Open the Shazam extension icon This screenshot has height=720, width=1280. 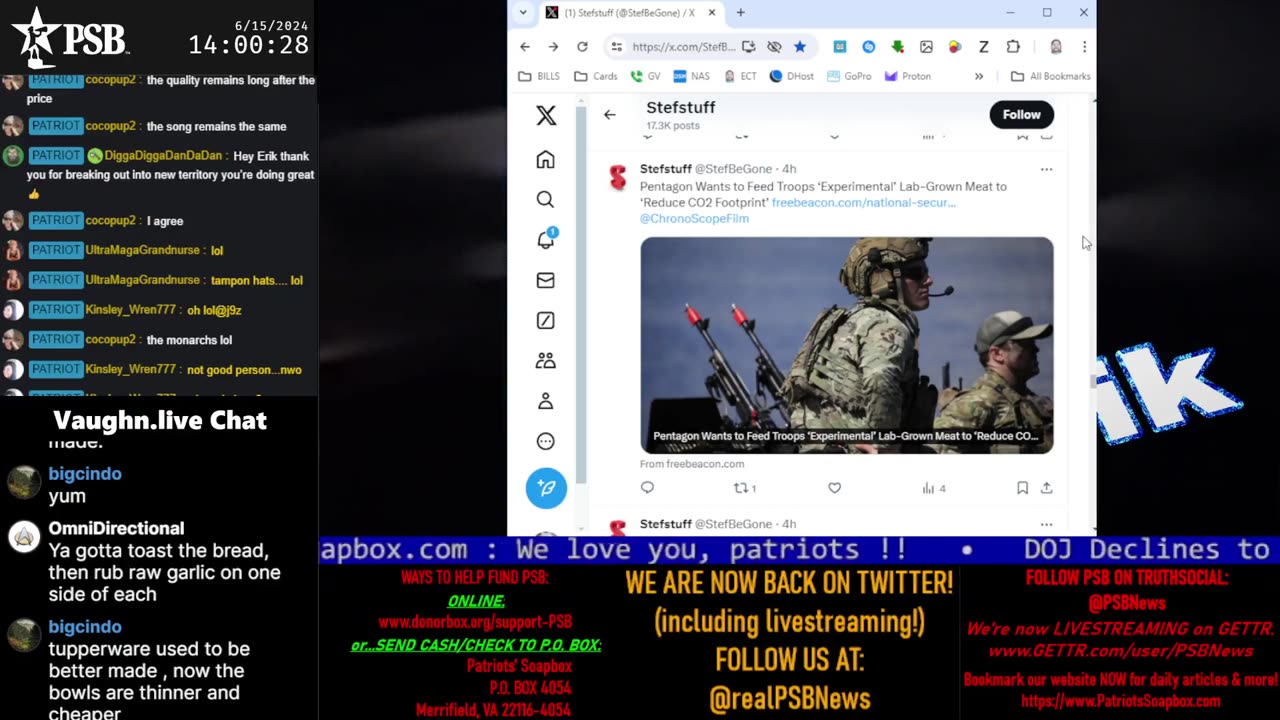869,47
